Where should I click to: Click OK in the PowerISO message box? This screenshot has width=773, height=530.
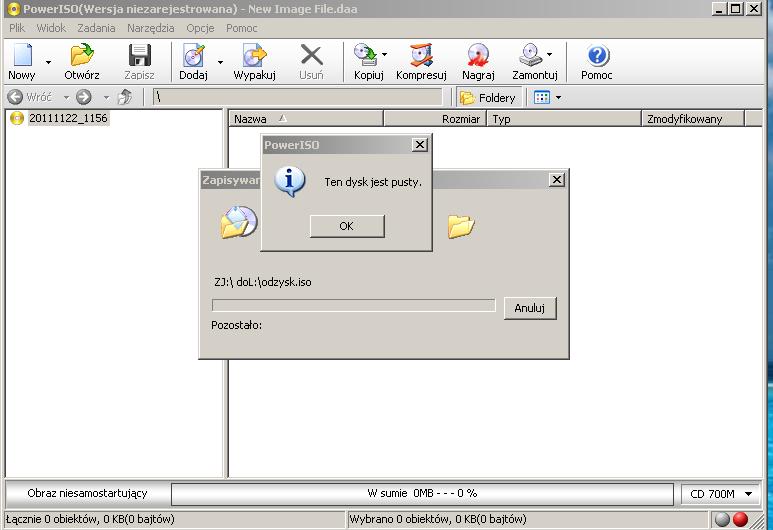pos(347,226)
